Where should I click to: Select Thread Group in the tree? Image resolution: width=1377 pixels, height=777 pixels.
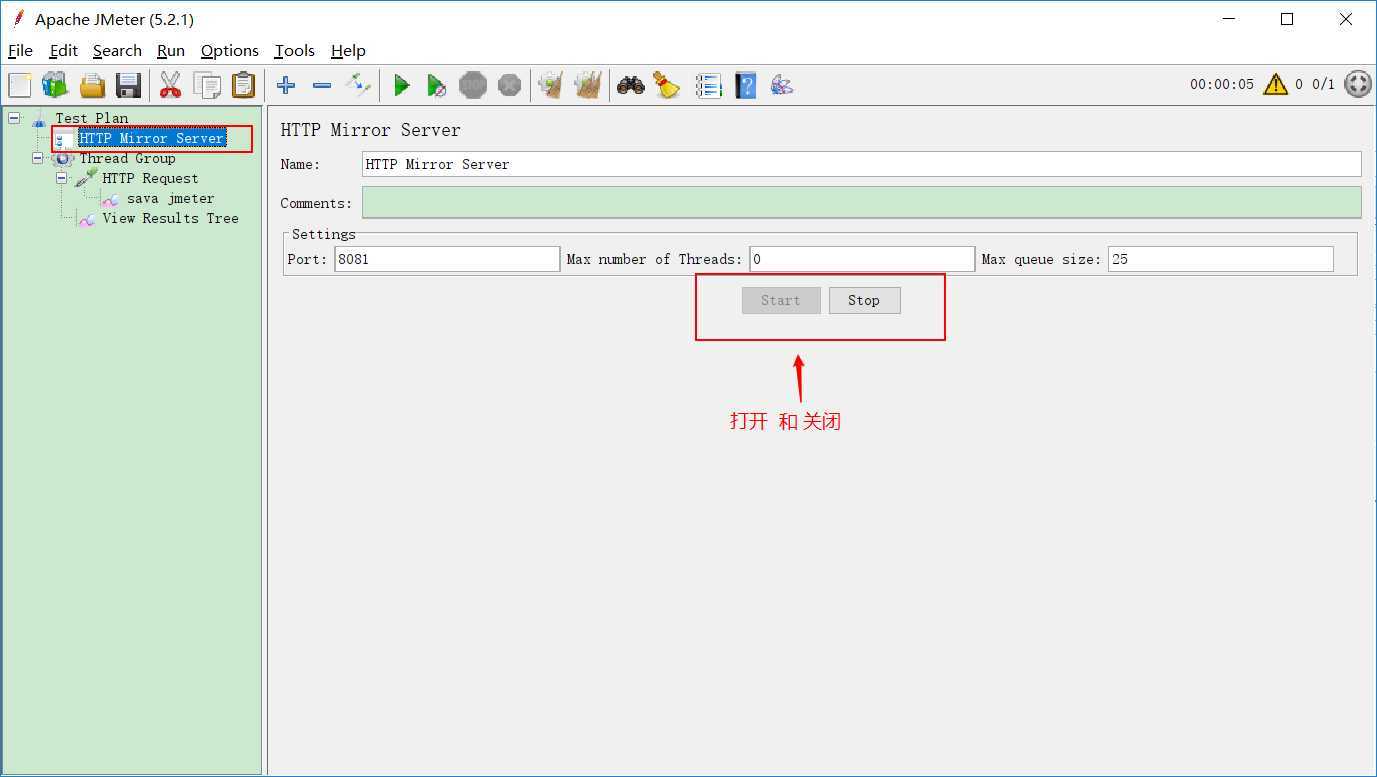pos(127,158)
